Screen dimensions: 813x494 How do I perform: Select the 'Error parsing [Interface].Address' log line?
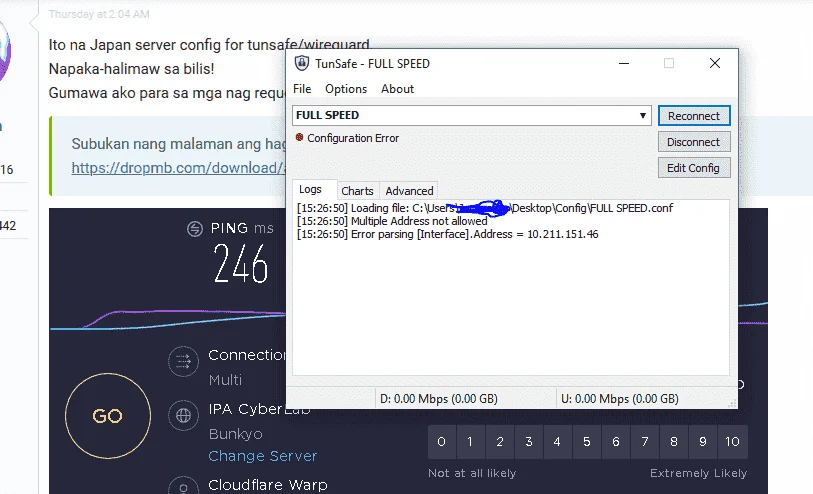[447, 234]
